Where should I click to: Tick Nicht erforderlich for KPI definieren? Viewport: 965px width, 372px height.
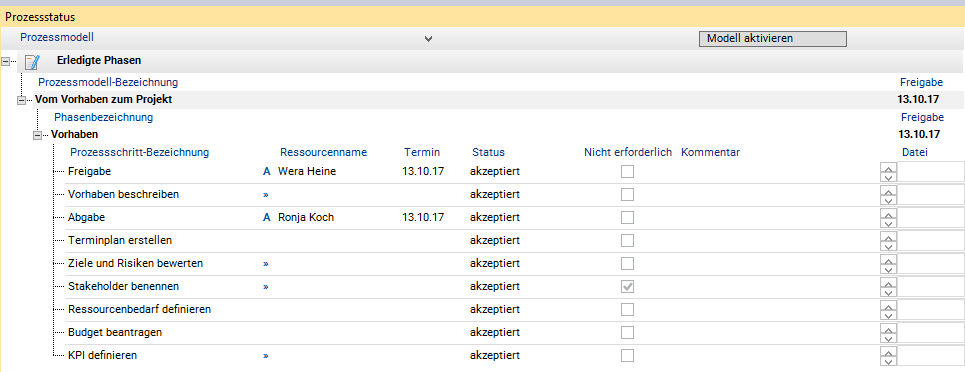(x=627, y=355)
